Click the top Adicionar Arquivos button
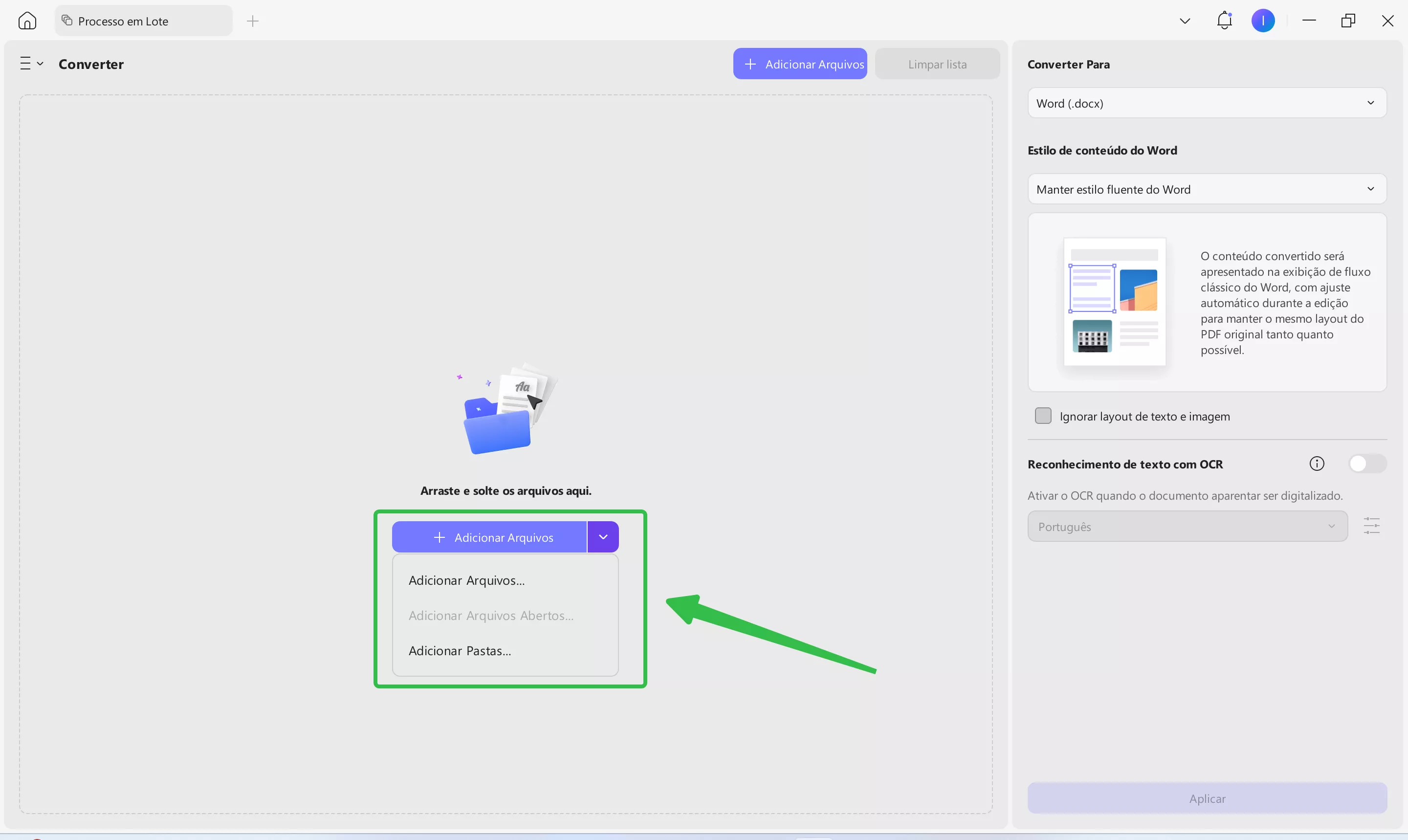The image size is (1408, 840). point(800,64)
